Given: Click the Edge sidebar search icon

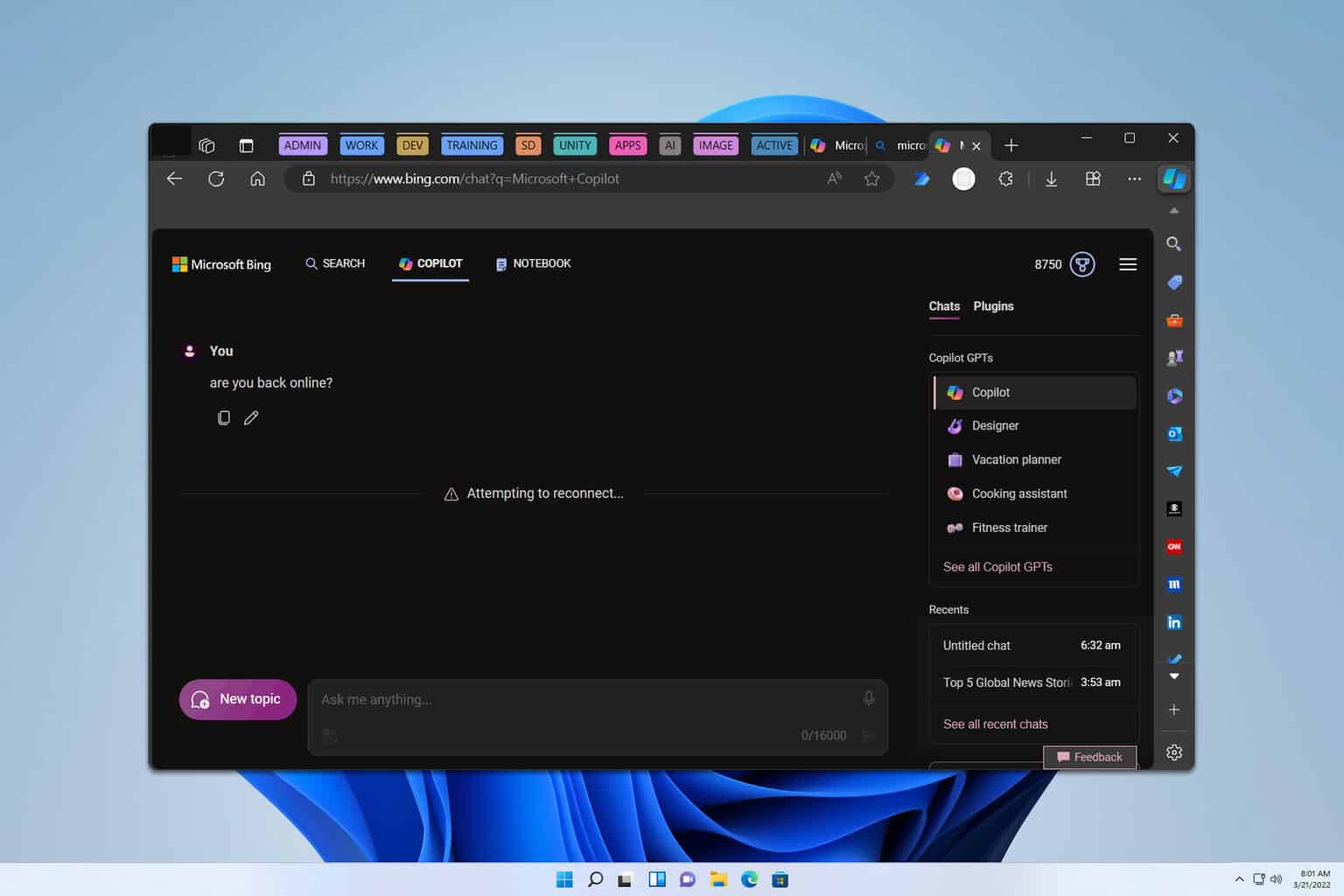Looking at the screenshot, I should [1174, 244].
